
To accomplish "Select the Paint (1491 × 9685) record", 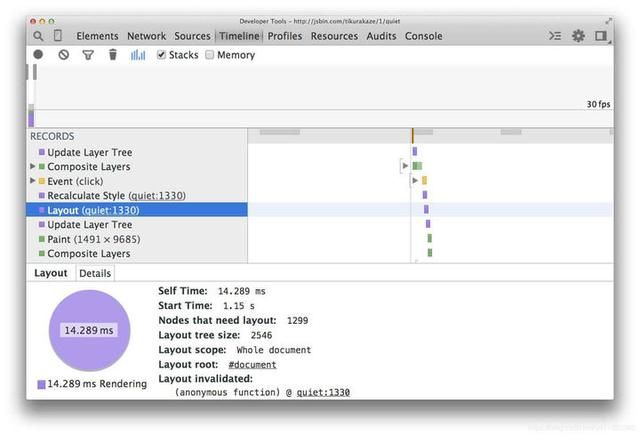I will (93, 239).
